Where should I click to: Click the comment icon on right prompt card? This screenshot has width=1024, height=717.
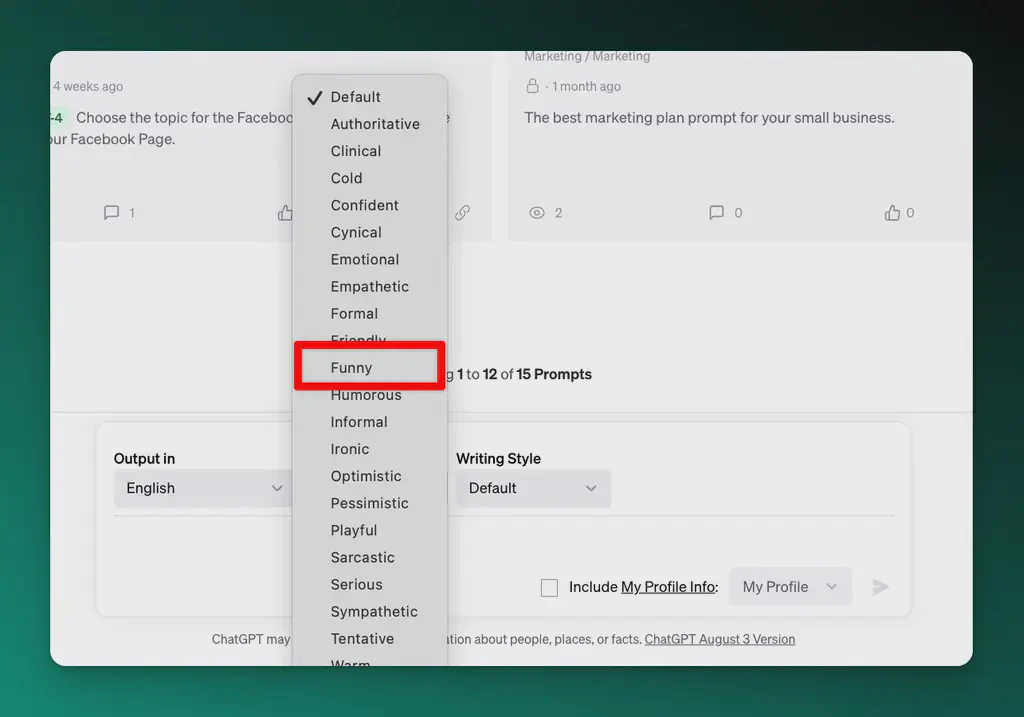tap(716, 213)
